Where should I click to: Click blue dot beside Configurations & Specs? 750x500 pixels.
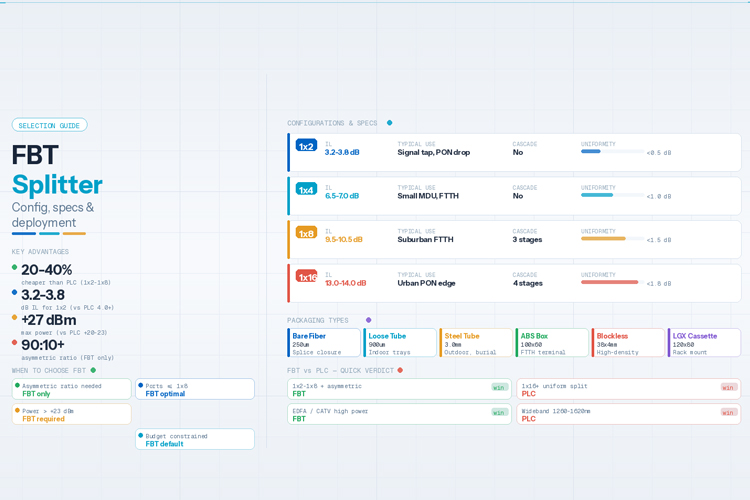[390, 123]
